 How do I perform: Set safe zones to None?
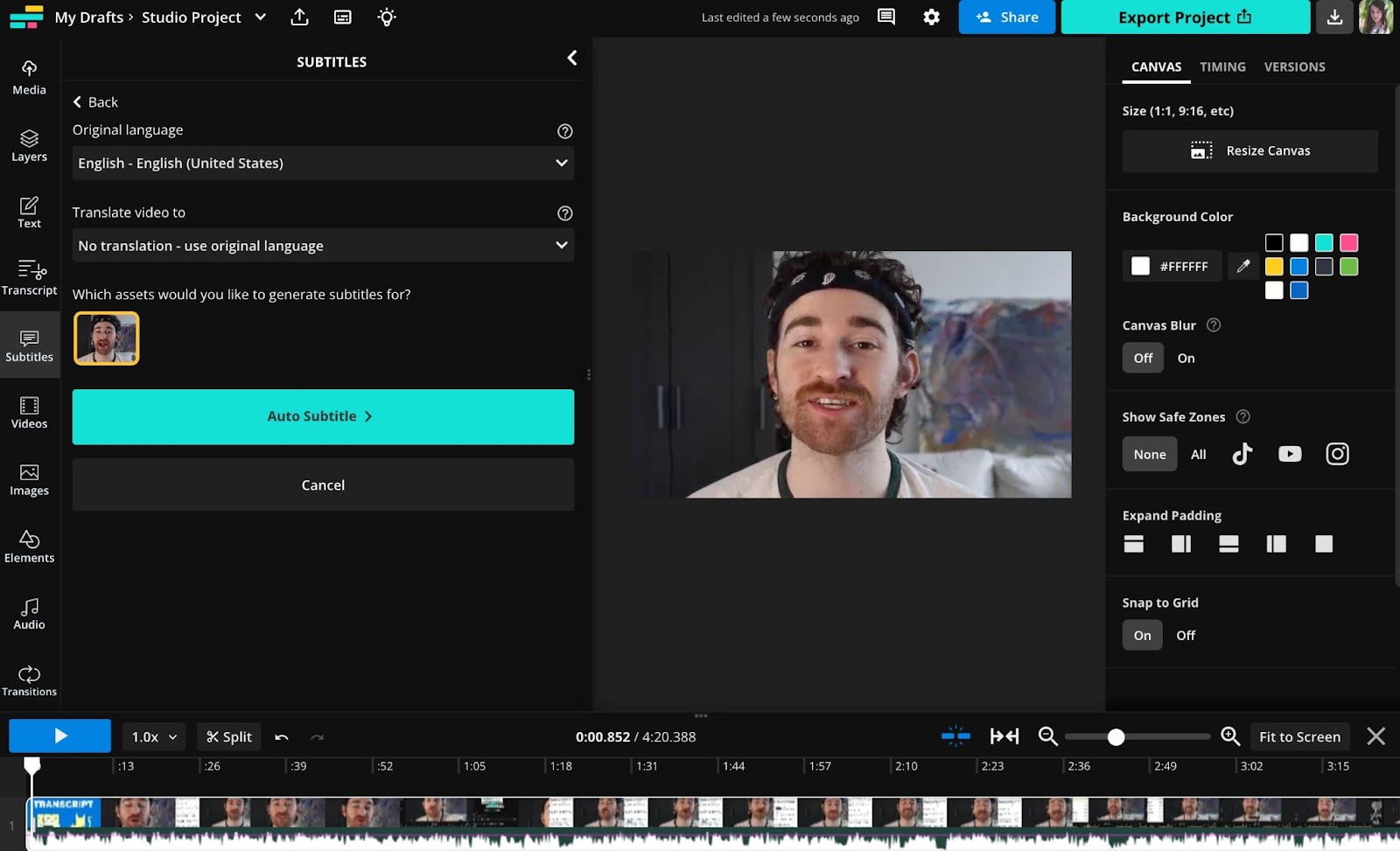(1150, 454)
